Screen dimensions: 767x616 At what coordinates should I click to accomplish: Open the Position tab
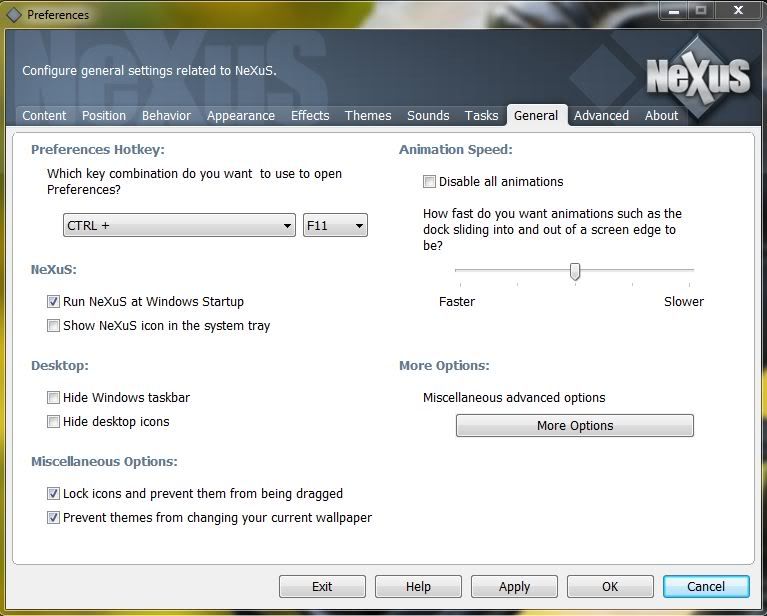(x=104, y=115)
